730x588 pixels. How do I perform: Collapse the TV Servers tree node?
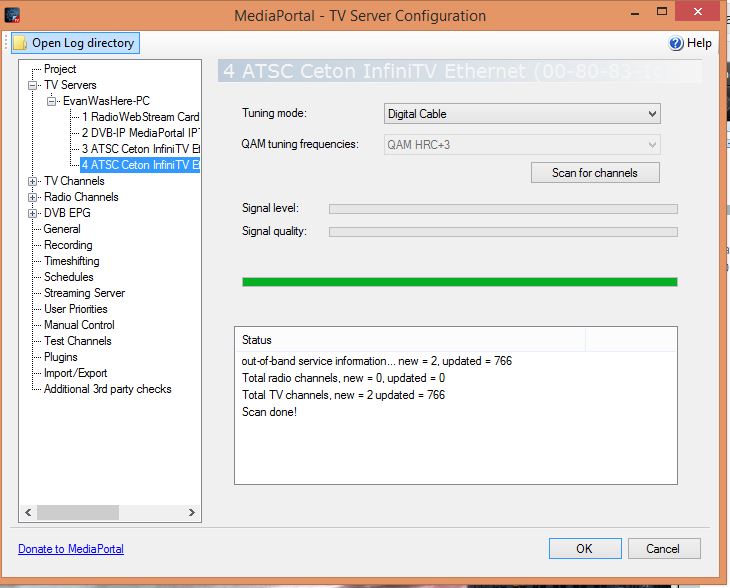[x=33, y=85]
